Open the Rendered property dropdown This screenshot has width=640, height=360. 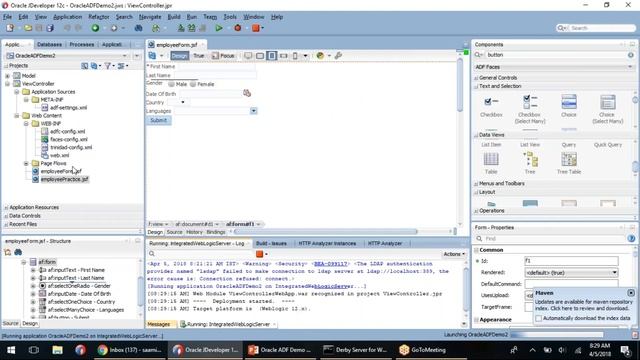[x=614, y=272]
